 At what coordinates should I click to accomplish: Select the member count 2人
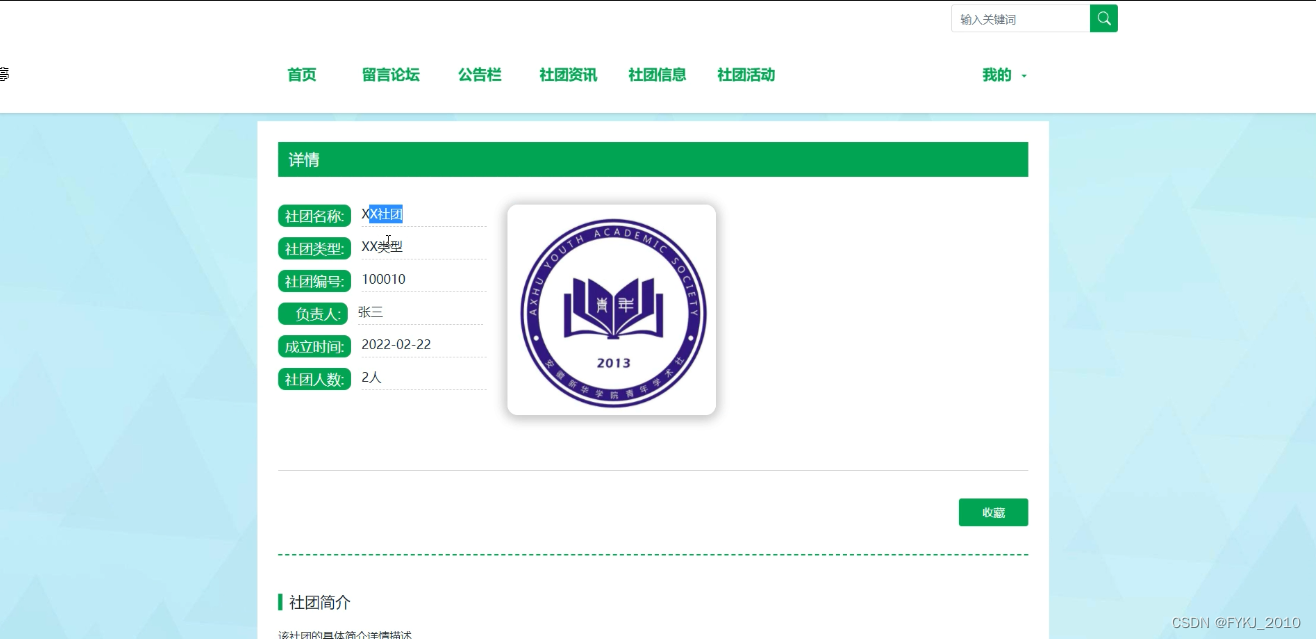coord(371,377)
